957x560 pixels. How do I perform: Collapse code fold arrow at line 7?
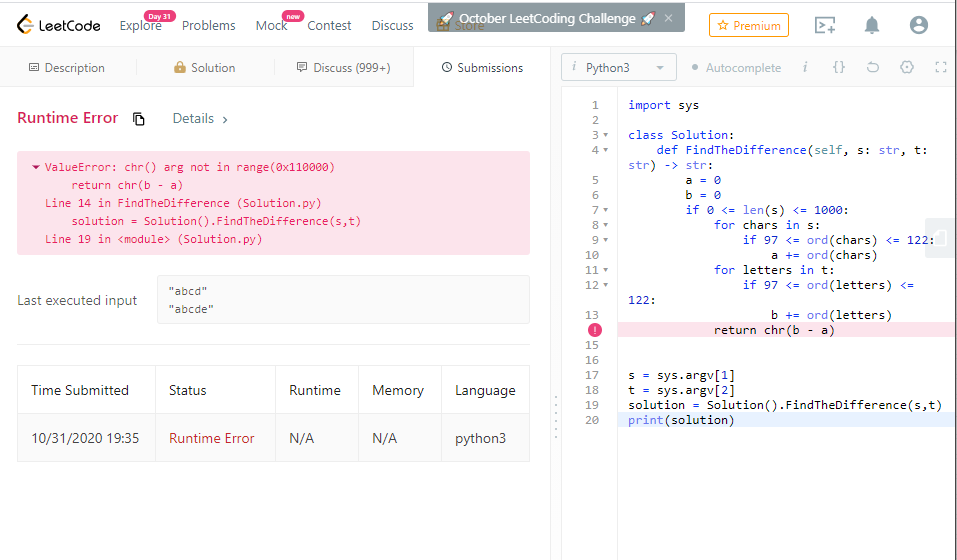click(605, 210)
